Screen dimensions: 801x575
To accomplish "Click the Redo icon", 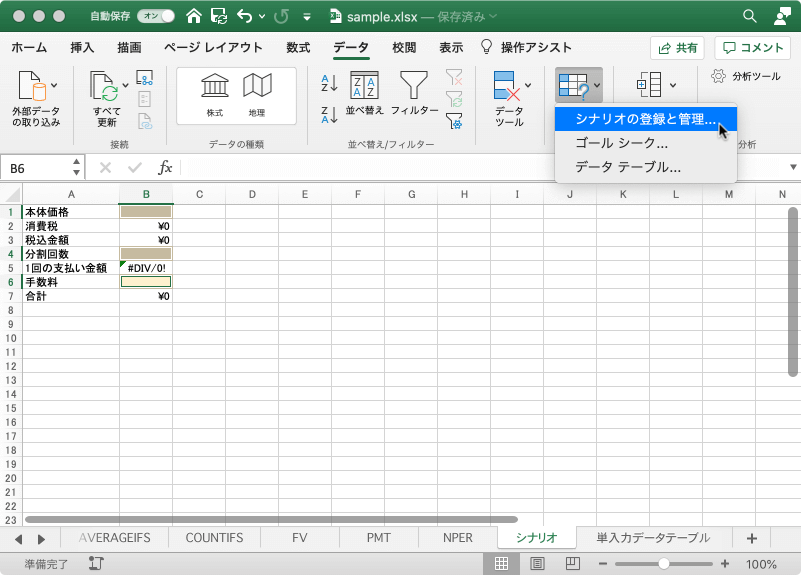I will [281, 16].
